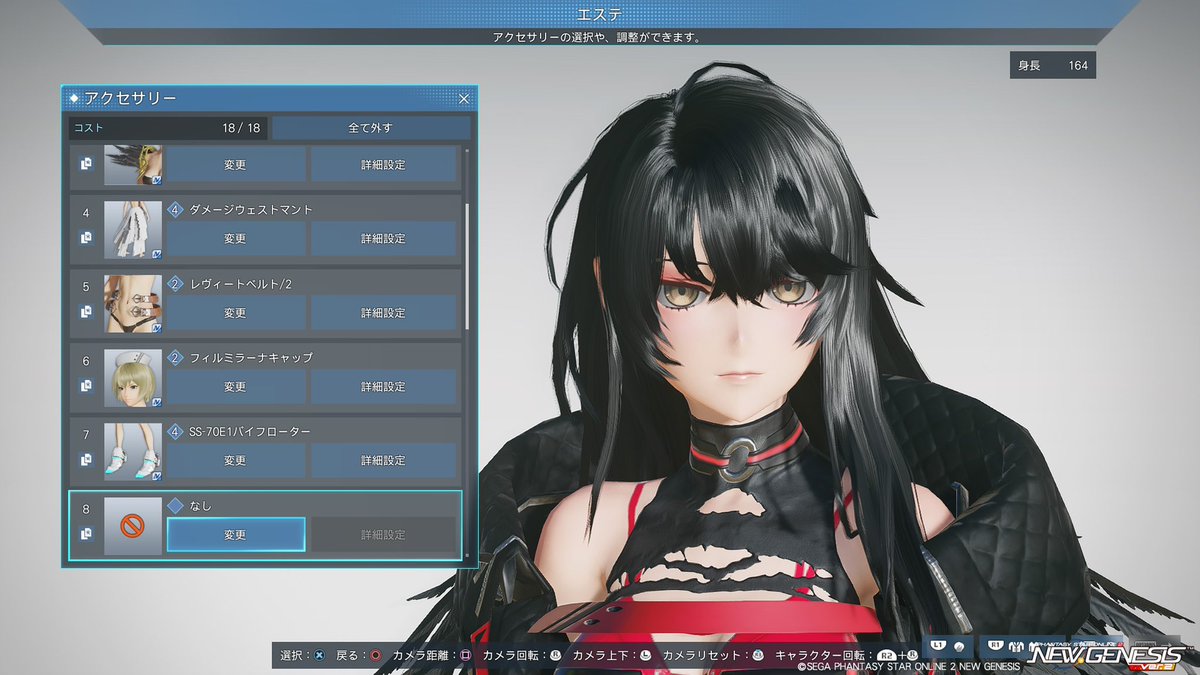The image size is (1200, 675).
Task: Open 詳細設定 for フィルミラーナキャップ
Action: (x=383, y=387)
